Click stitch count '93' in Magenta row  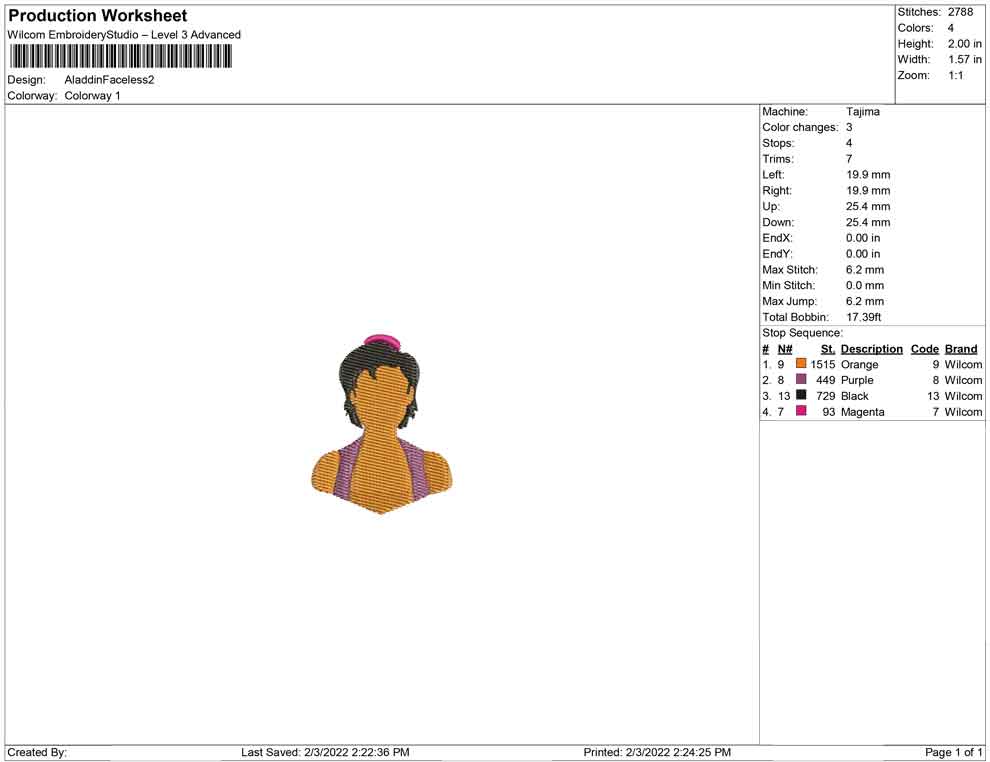click(828, 412)
